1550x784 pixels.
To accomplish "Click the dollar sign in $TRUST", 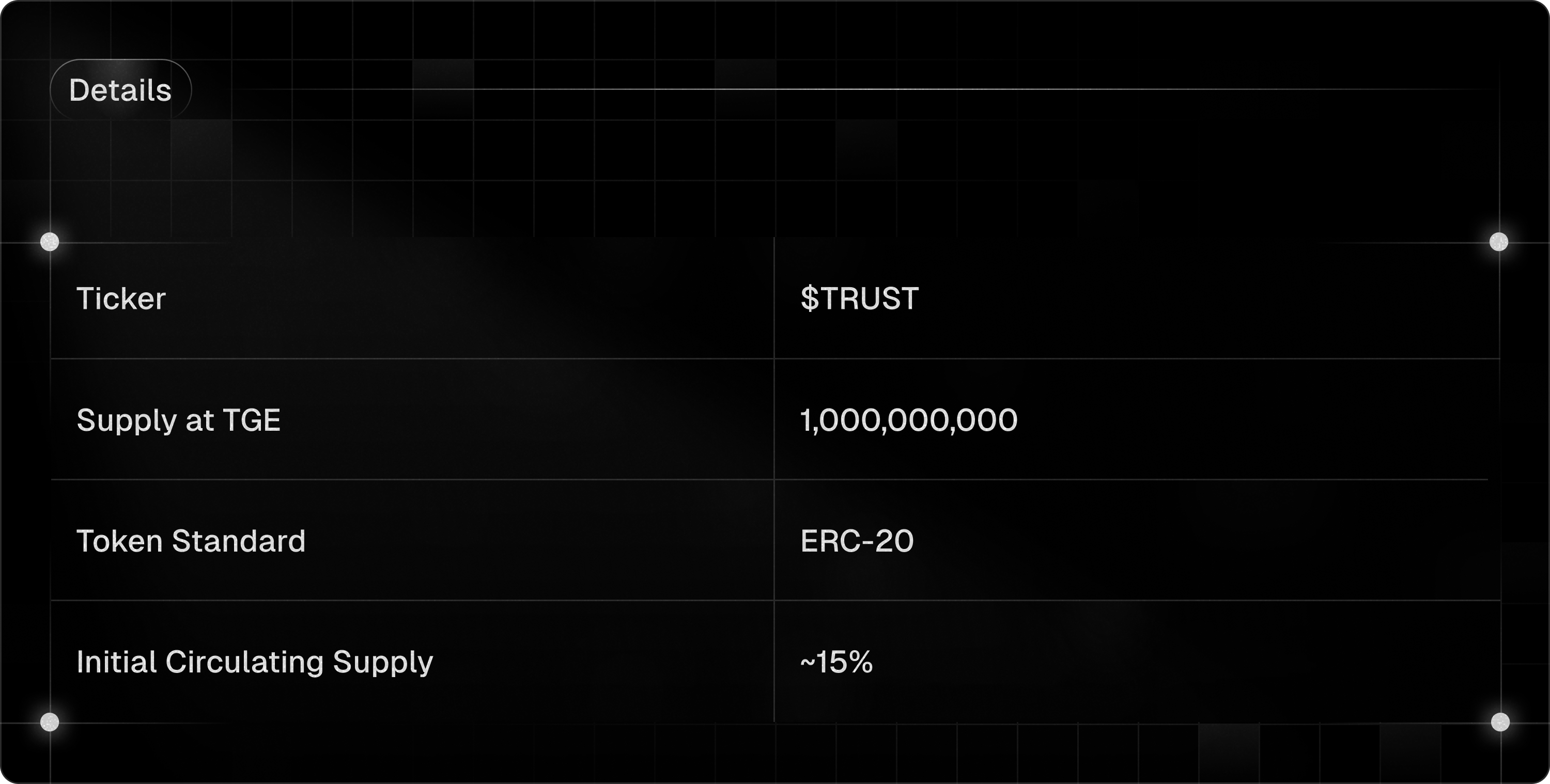I will pos(809,299).
